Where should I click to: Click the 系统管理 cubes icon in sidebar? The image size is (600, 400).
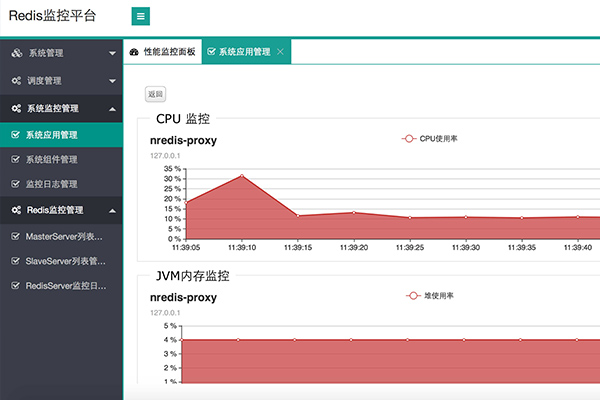click(16, 52)
